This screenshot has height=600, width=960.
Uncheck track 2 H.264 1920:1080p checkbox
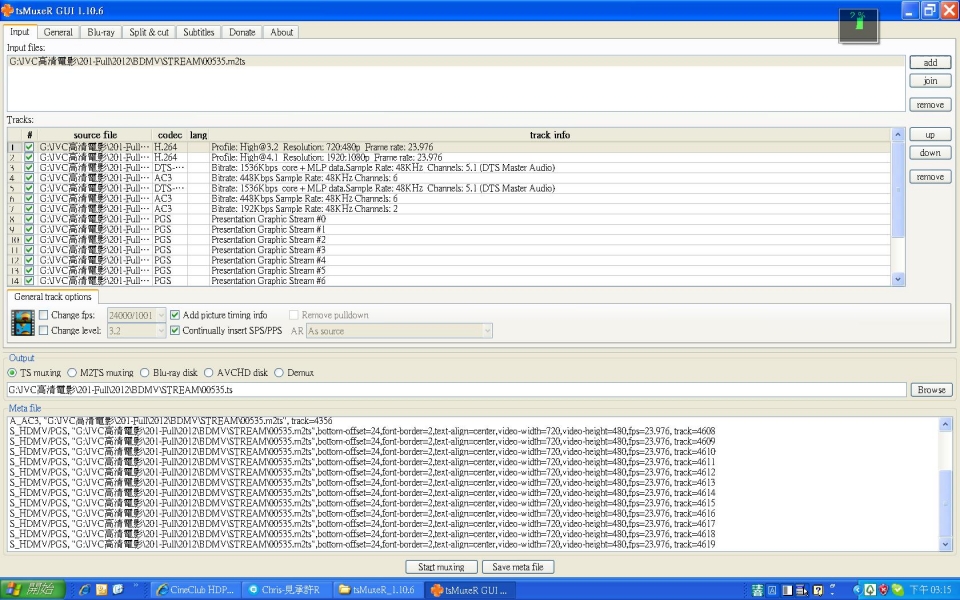(x=29, y=157)
